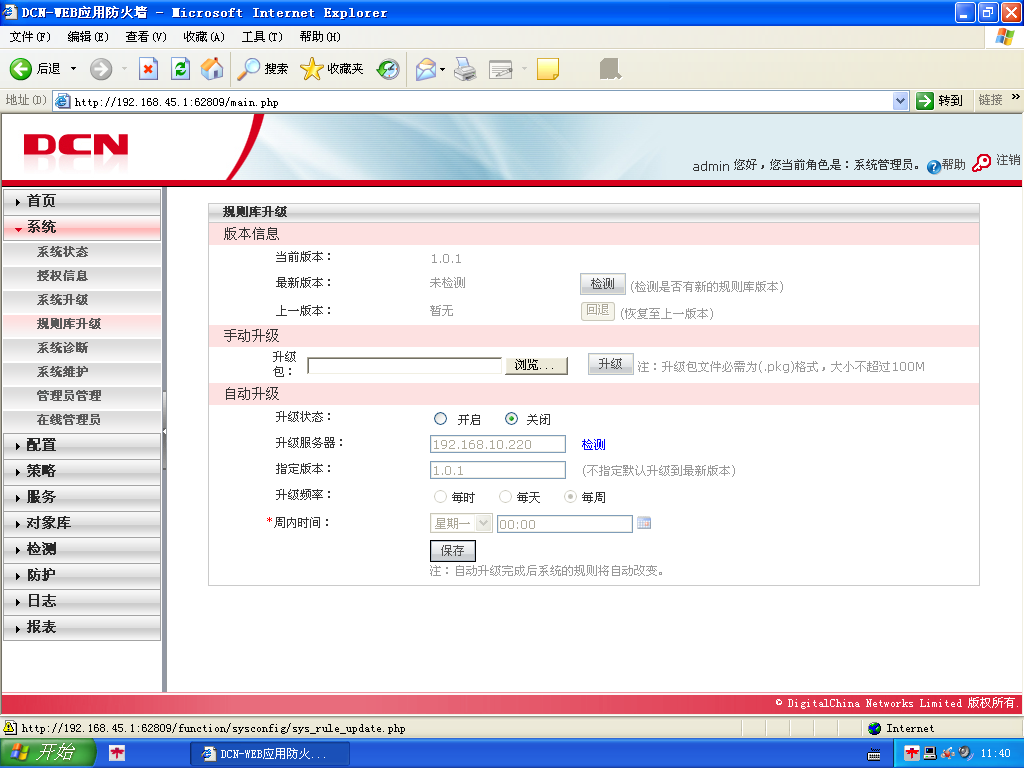Click the upgrade package file path field

(x=404, y=365)
